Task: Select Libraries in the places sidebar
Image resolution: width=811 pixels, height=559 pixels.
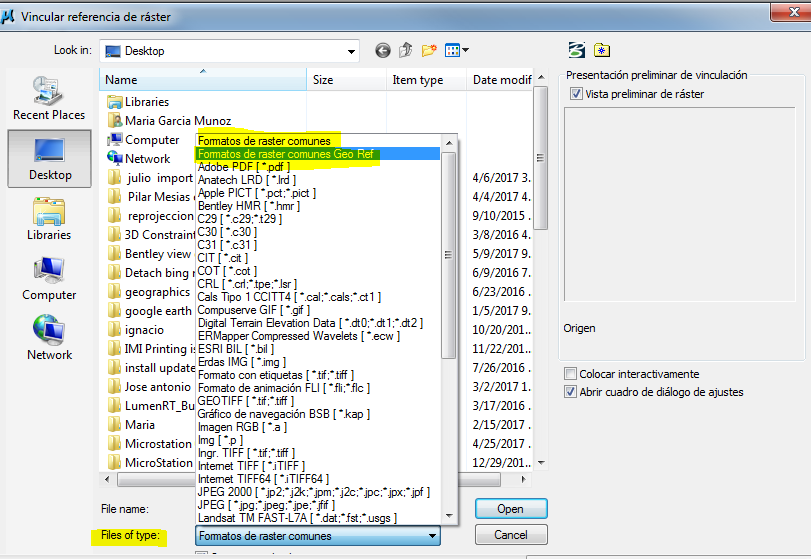Action: [49, 218]
